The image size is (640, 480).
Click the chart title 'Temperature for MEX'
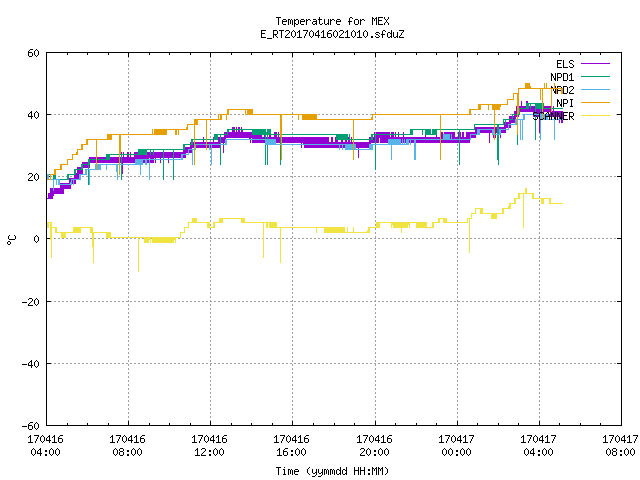332,21
